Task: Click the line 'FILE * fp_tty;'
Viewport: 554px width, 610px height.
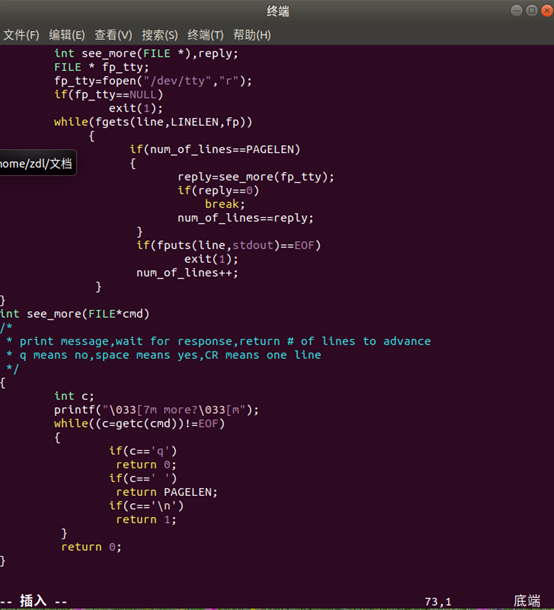Action: (x=102, y=67)
